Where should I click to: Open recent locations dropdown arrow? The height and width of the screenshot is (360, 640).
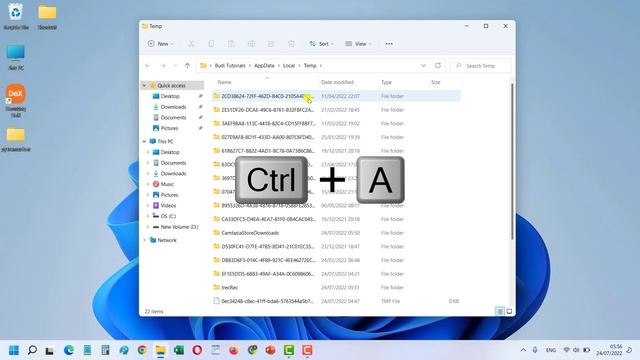click(175, 66)
